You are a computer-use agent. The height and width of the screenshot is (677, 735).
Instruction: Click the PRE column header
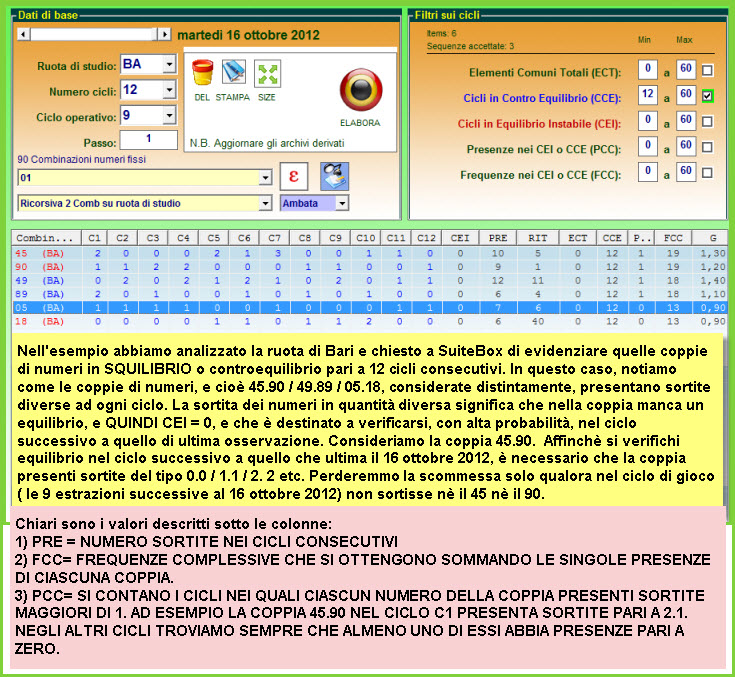coord(498,238)
